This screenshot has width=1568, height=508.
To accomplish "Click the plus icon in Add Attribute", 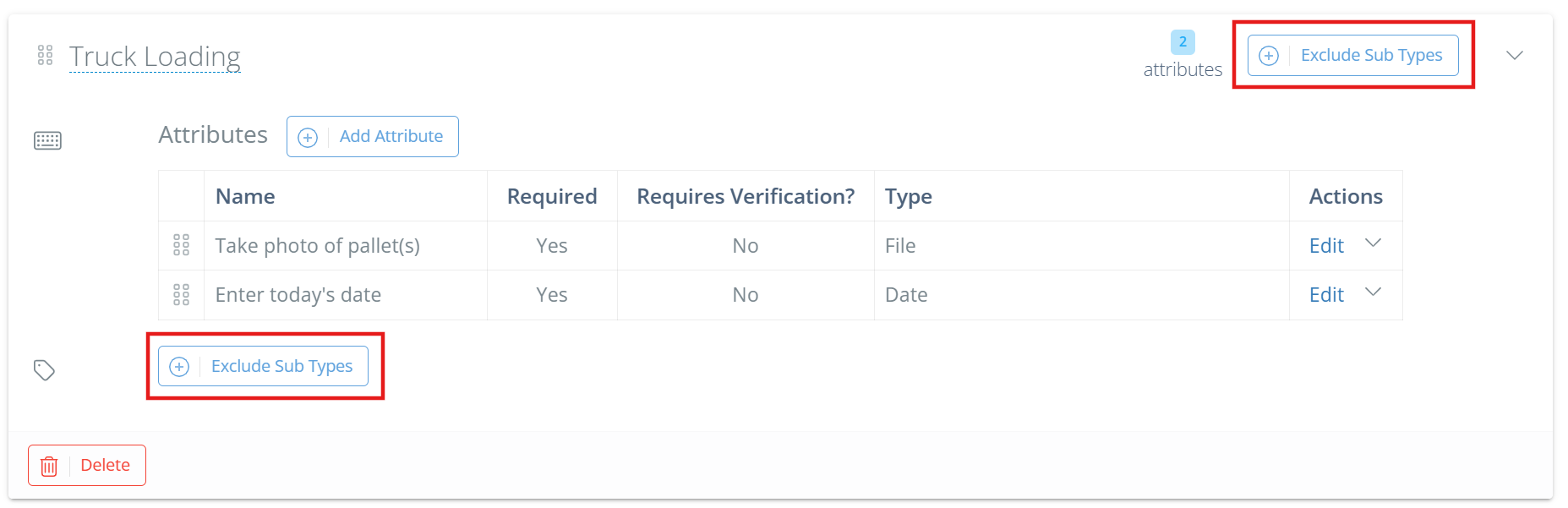I will pos(308,137).
